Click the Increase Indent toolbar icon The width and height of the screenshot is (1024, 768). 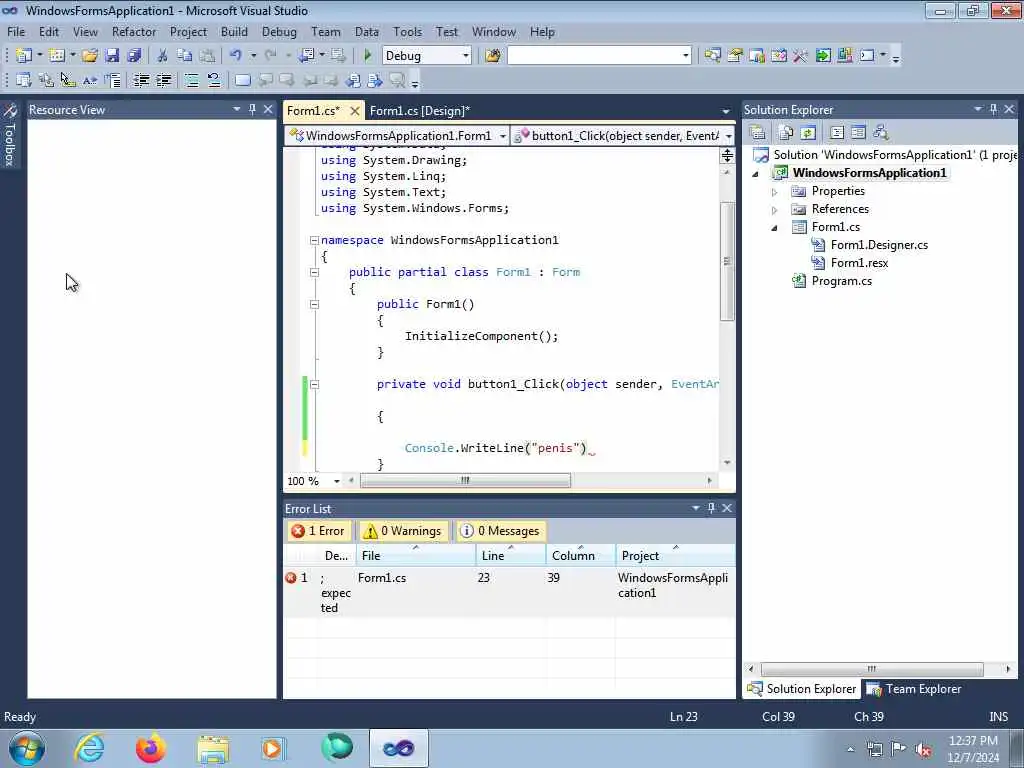click(x=163, y=80)
